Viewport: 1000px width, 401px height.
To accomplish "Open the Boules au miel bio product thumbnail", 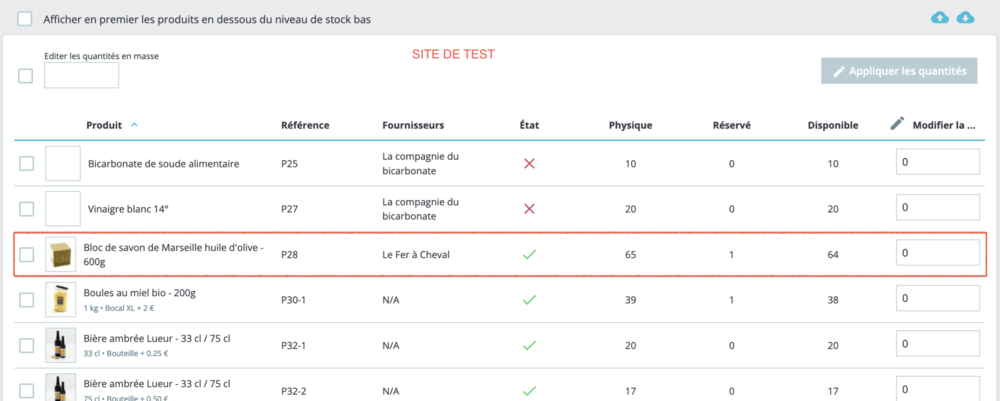I will [x=61, y=300].
